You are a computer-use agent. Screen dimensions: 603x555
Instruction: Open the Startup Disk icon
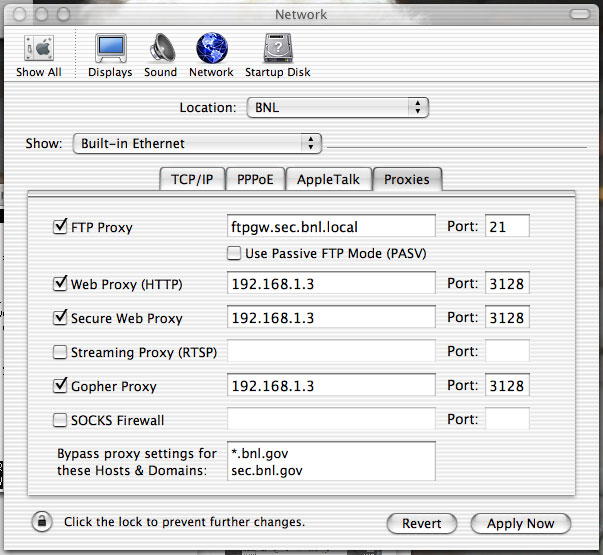[277, 49]
